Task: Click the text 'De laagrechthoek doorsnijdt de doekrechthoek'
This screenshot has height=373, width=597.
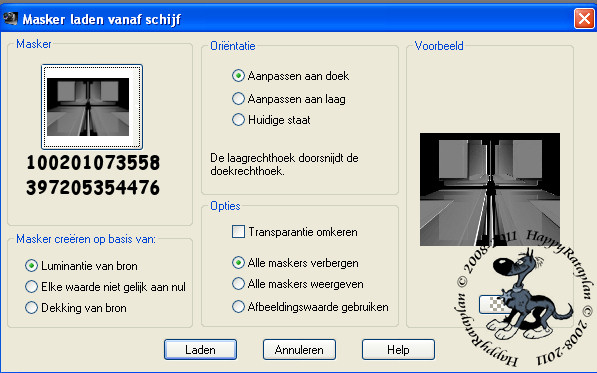Action: point(284,164)
